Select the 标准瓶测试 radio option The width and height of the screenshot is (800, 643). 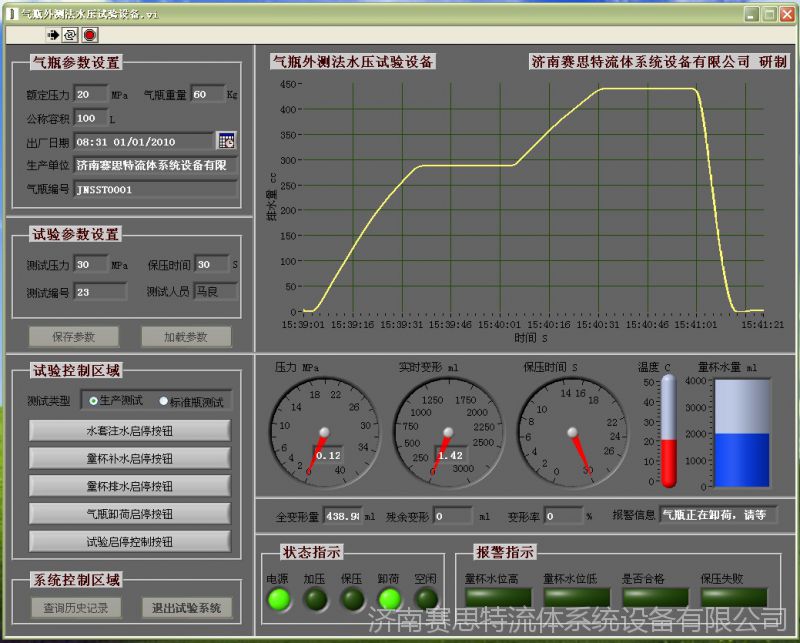(164, 401)
